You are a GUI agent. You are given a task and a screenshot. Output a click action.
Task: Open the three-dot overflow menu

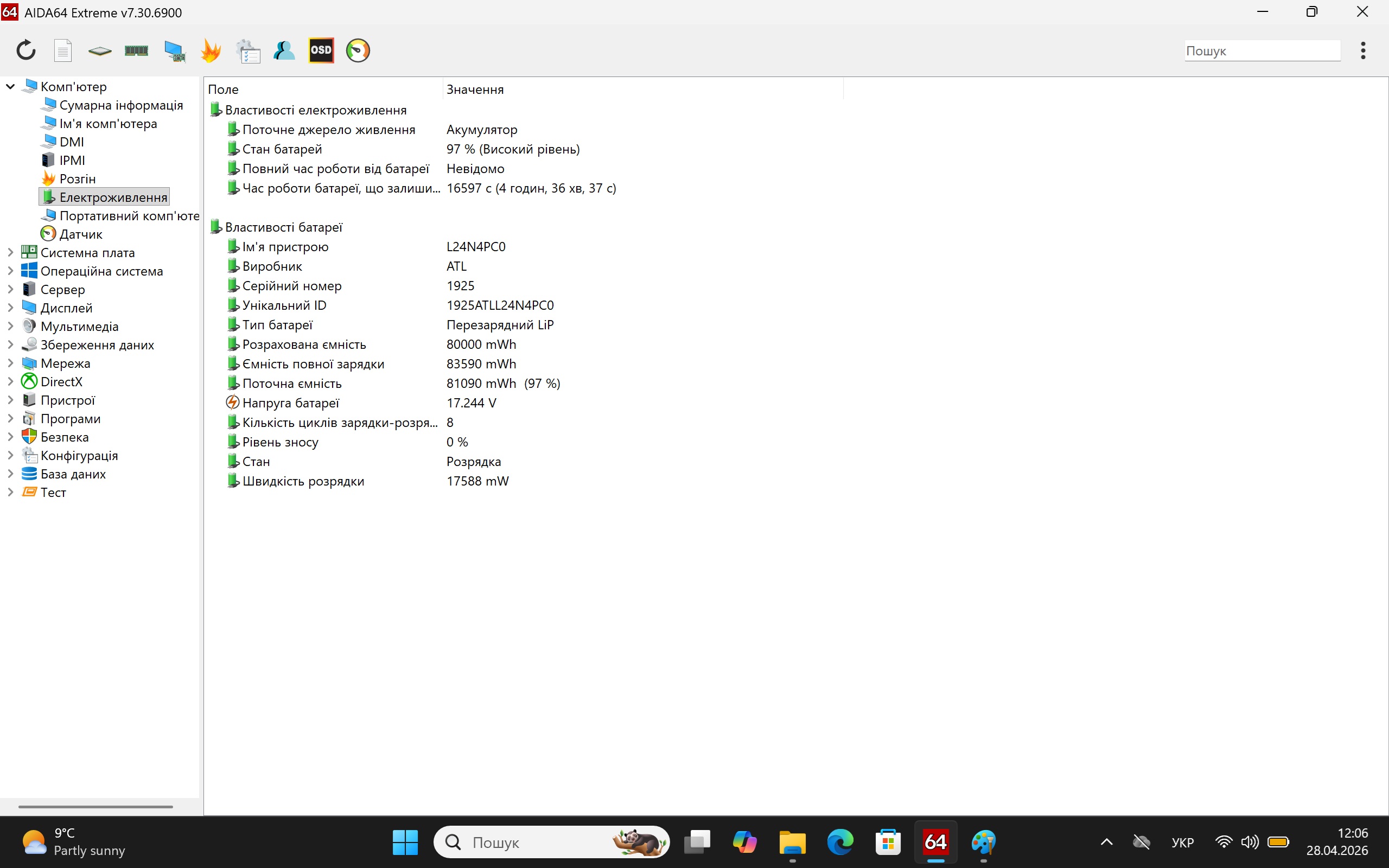1363,50
